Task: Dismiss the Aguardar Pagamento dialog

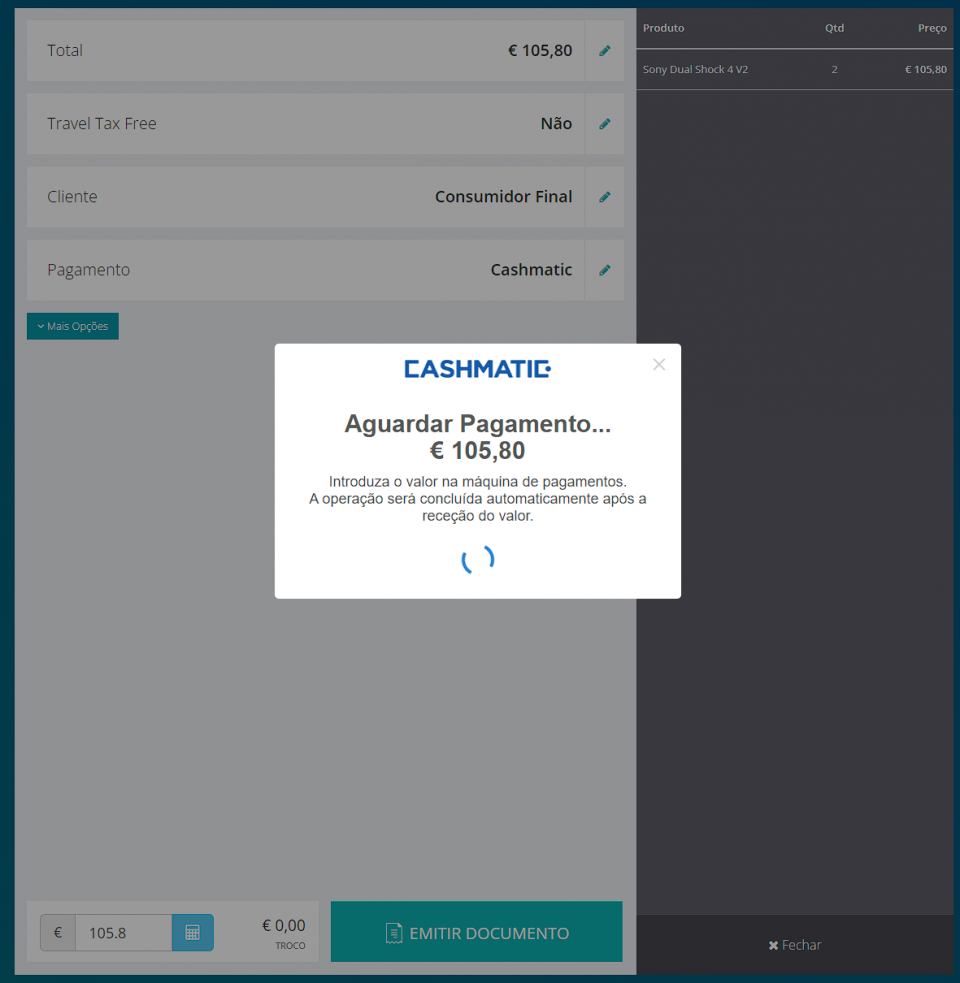Action: (659, 364)
